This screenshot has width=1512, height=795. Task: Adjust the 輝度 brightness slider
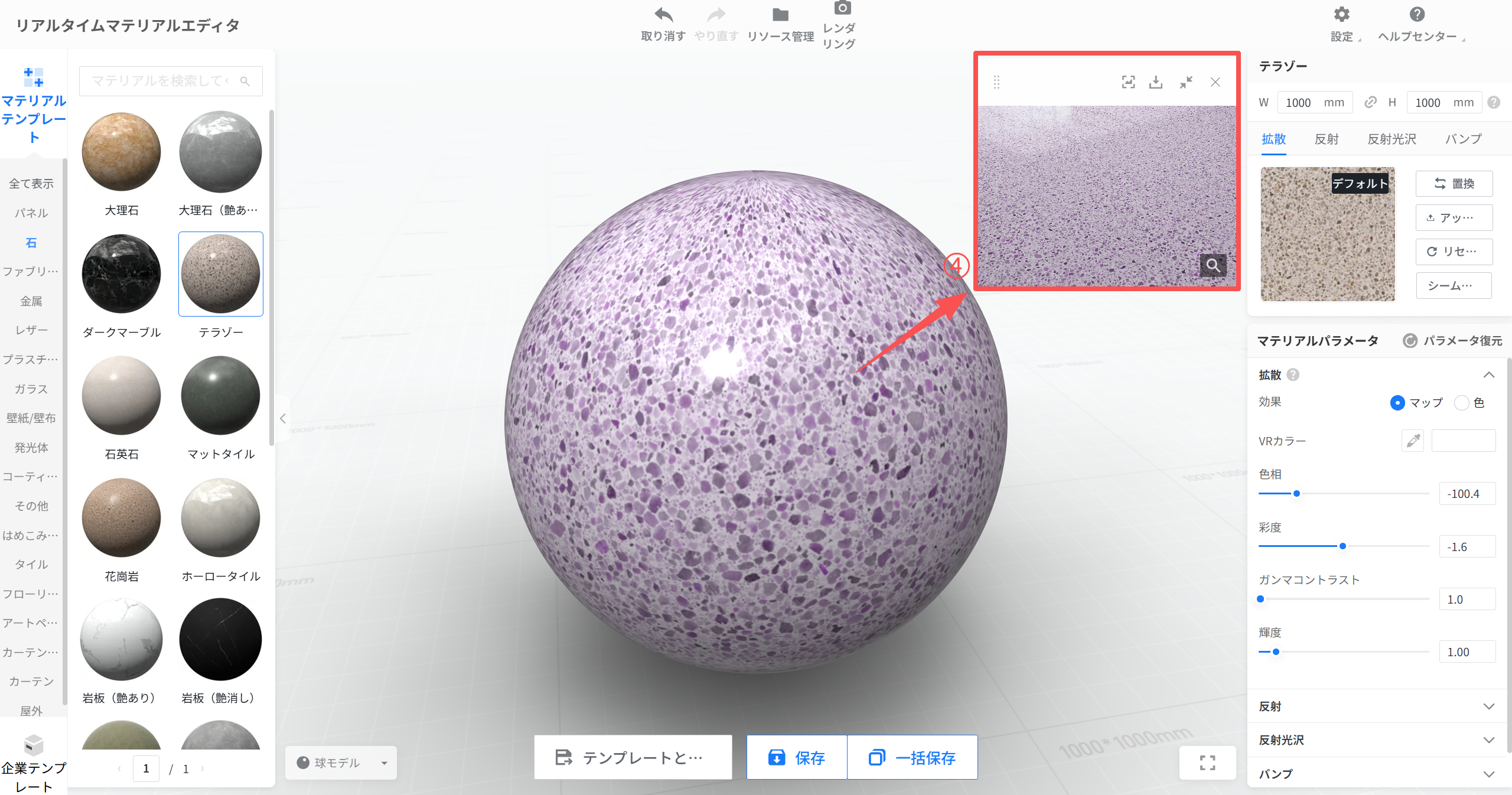[1276, 651]
